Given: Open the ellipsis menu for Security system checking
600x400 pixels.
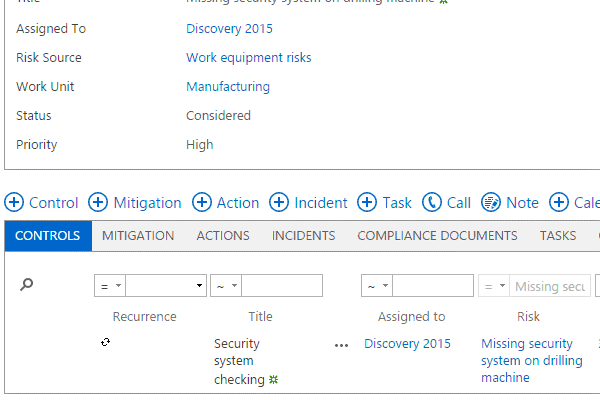Looking at the screenshot, I should [x=341, y=345].
